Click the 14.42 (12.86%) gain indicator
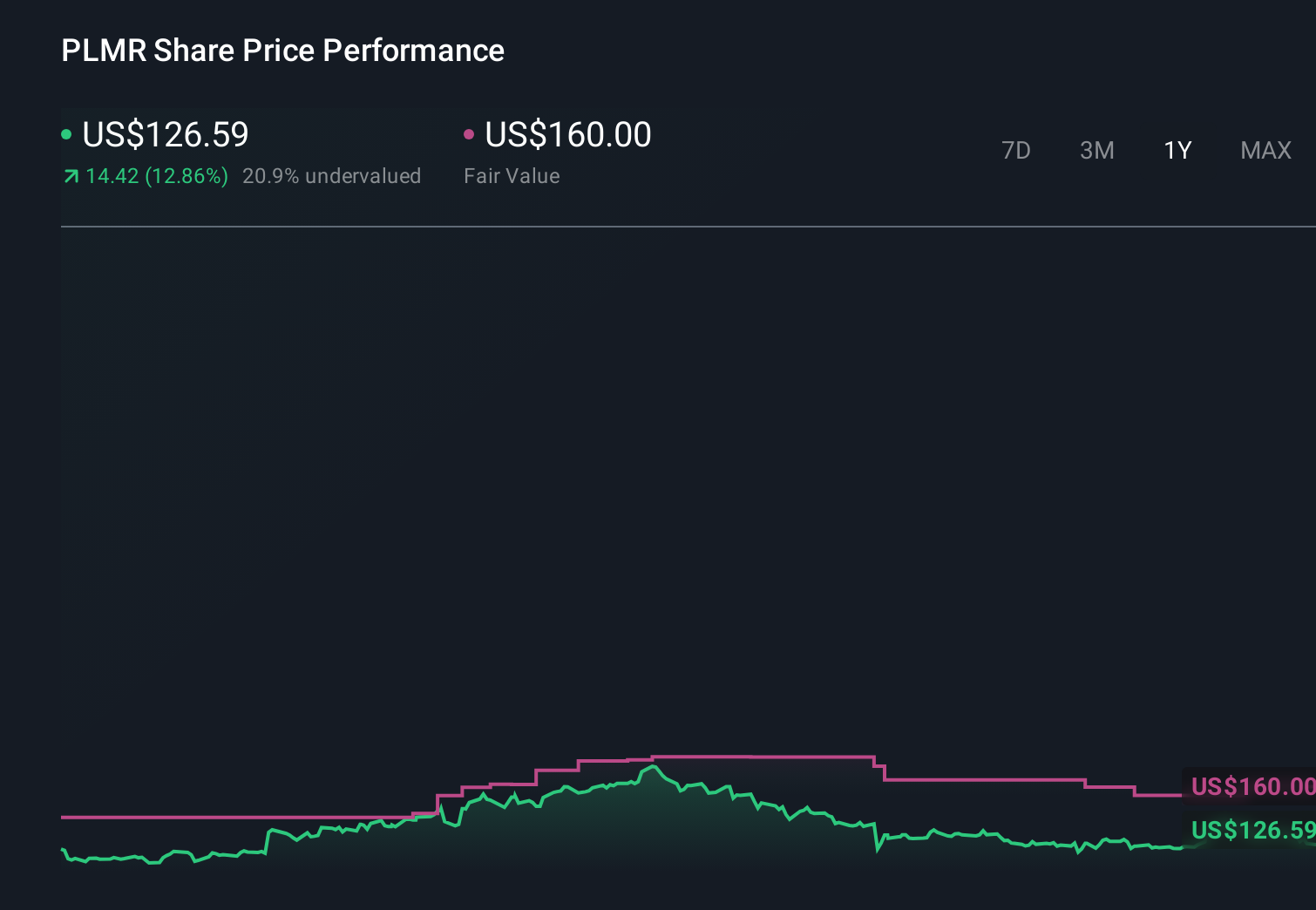 coord(157,176)
